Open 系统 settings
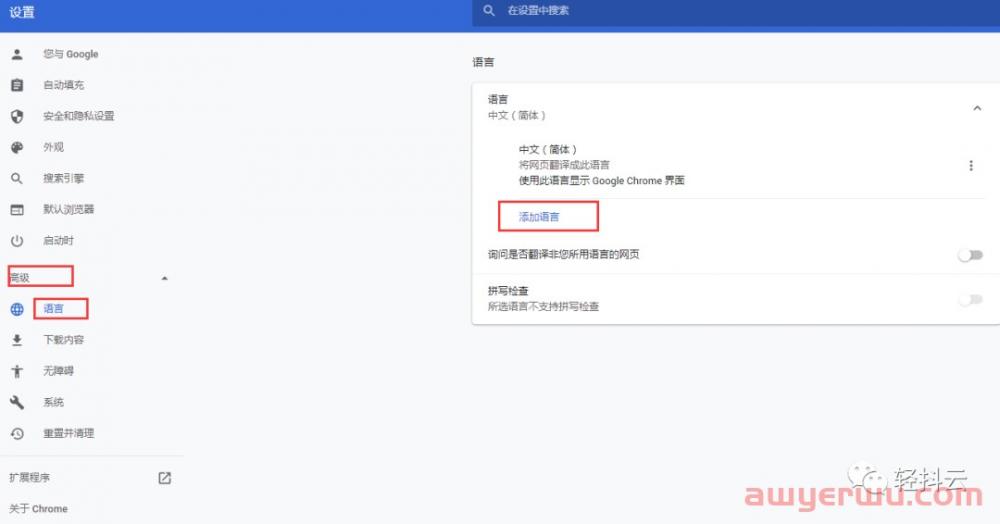Screen dimensions: 1000x524 click(x=54, y=402)
